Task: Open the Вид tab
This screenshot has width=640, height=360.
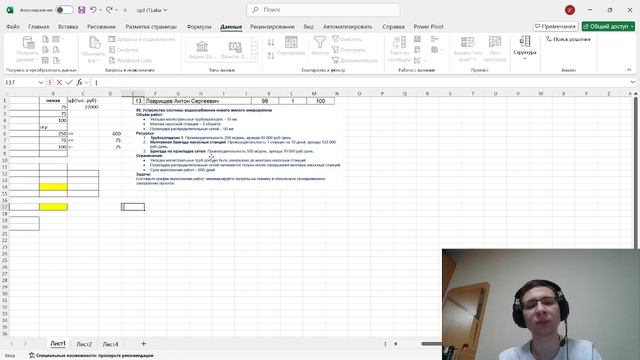Action: tap(309, 27)
